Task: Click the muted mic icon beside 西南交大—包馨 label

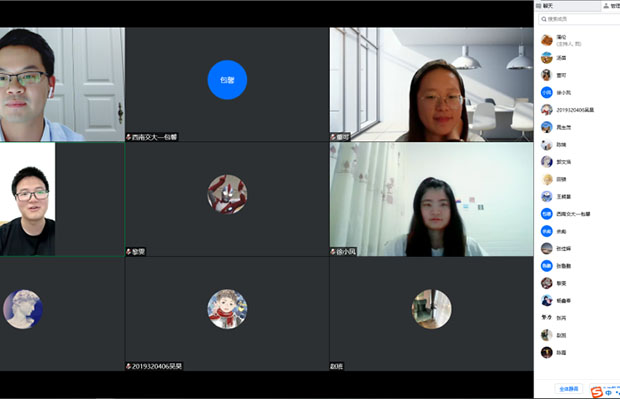Action: point(128,137)
